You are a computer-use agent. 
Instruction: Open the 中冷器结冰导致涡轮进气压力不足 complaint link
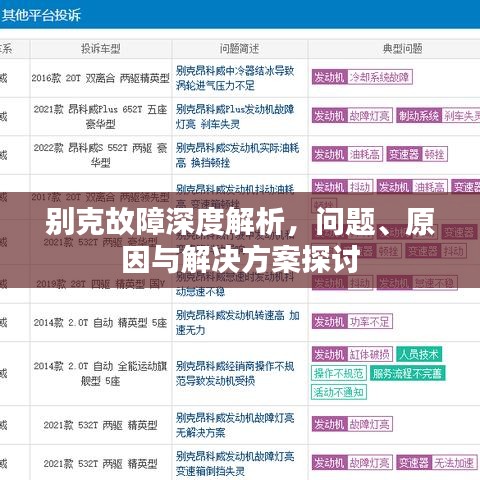click(x=235, y=78)
